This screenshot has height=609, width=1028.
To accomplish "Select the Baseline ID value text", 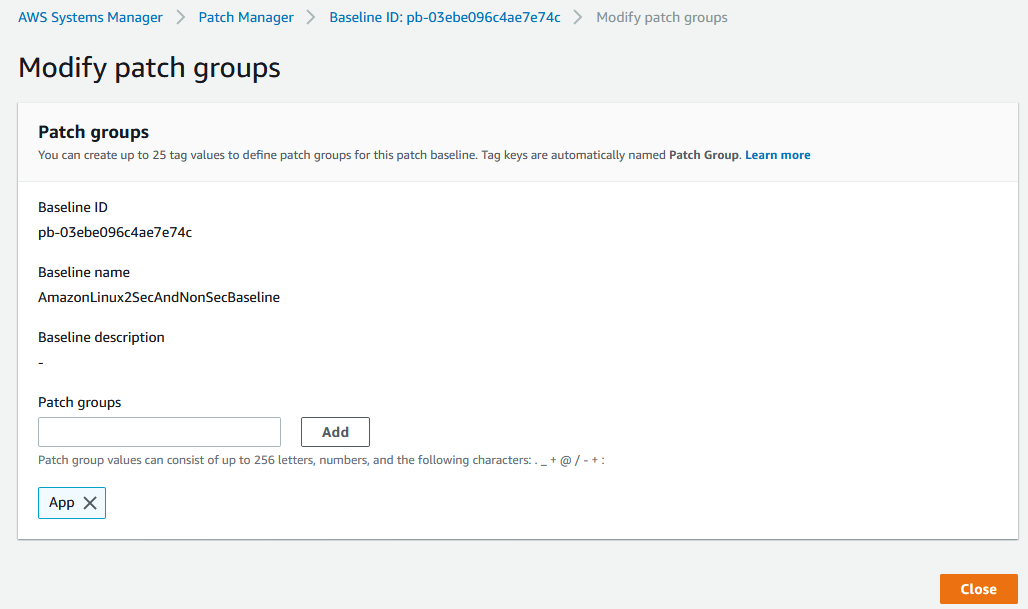I will point(115,233).
